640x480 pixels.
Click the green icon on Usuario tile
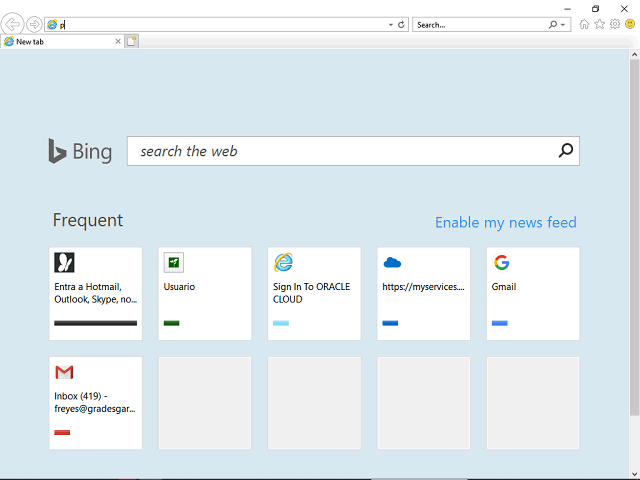coord(173,262)
